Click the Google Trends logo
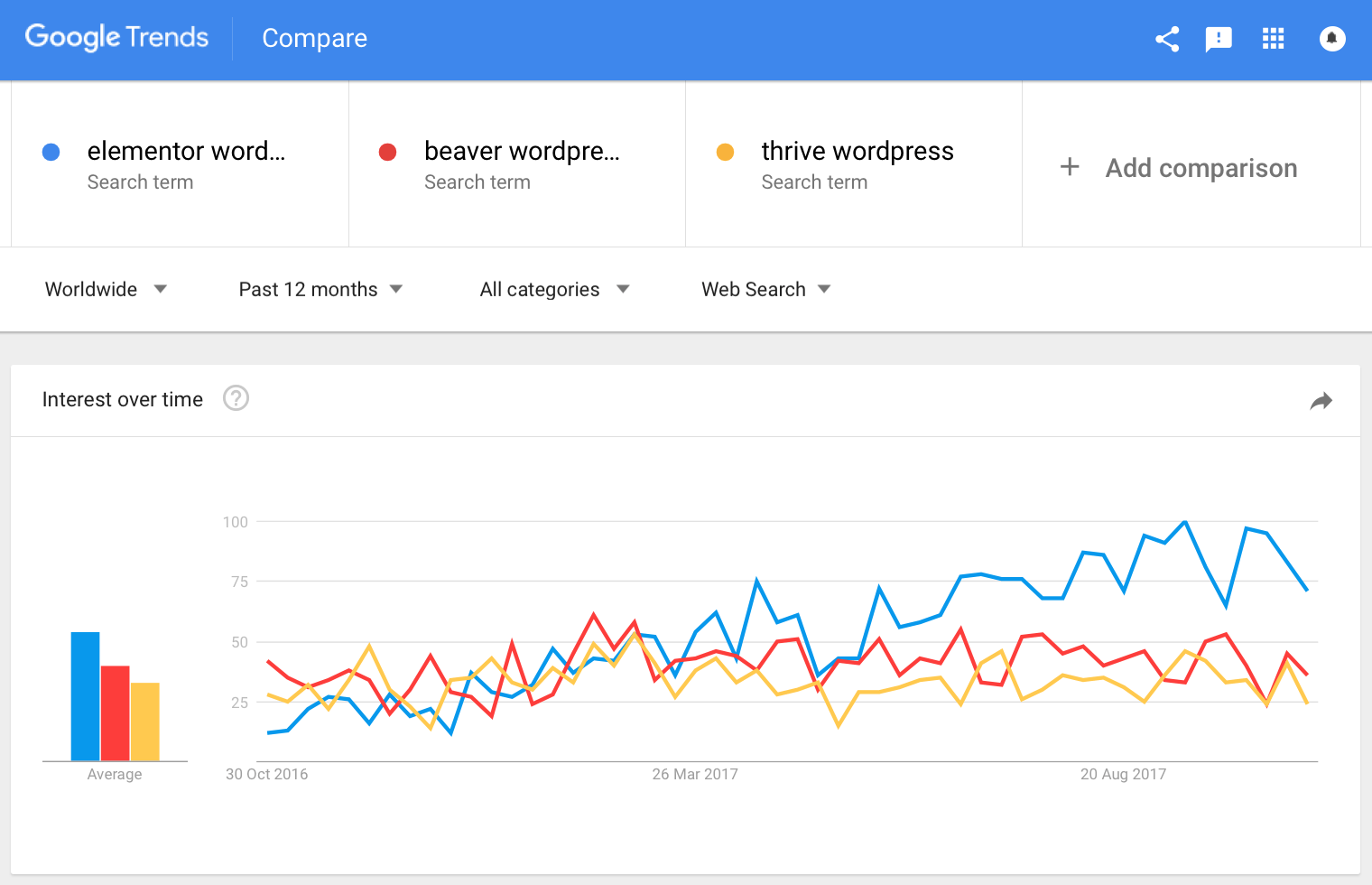Screen dimensions: 1372x885 (116, 37)
